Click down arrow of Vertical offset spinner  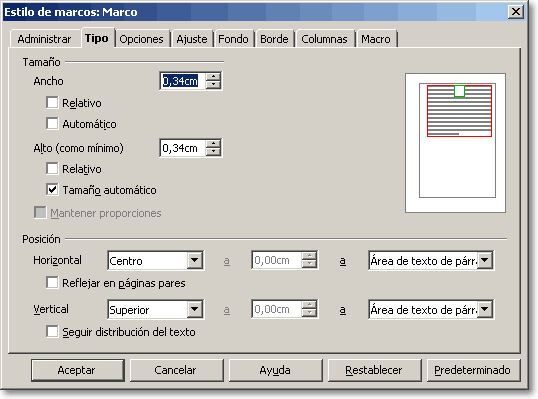[309, 313]
